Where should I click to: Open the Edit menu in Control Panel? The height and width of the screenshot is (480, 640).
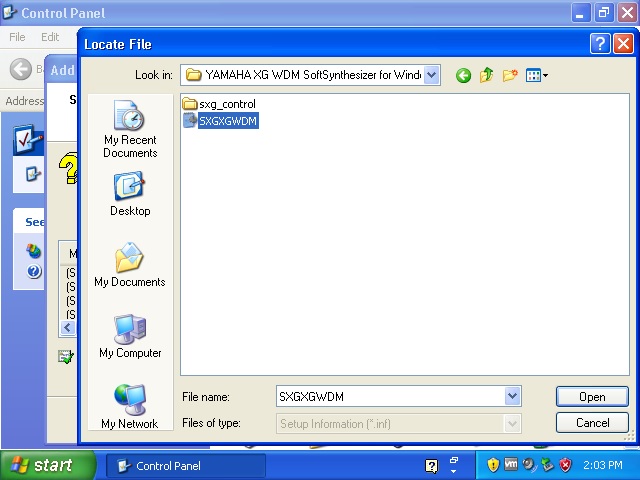tap(50, 37)
